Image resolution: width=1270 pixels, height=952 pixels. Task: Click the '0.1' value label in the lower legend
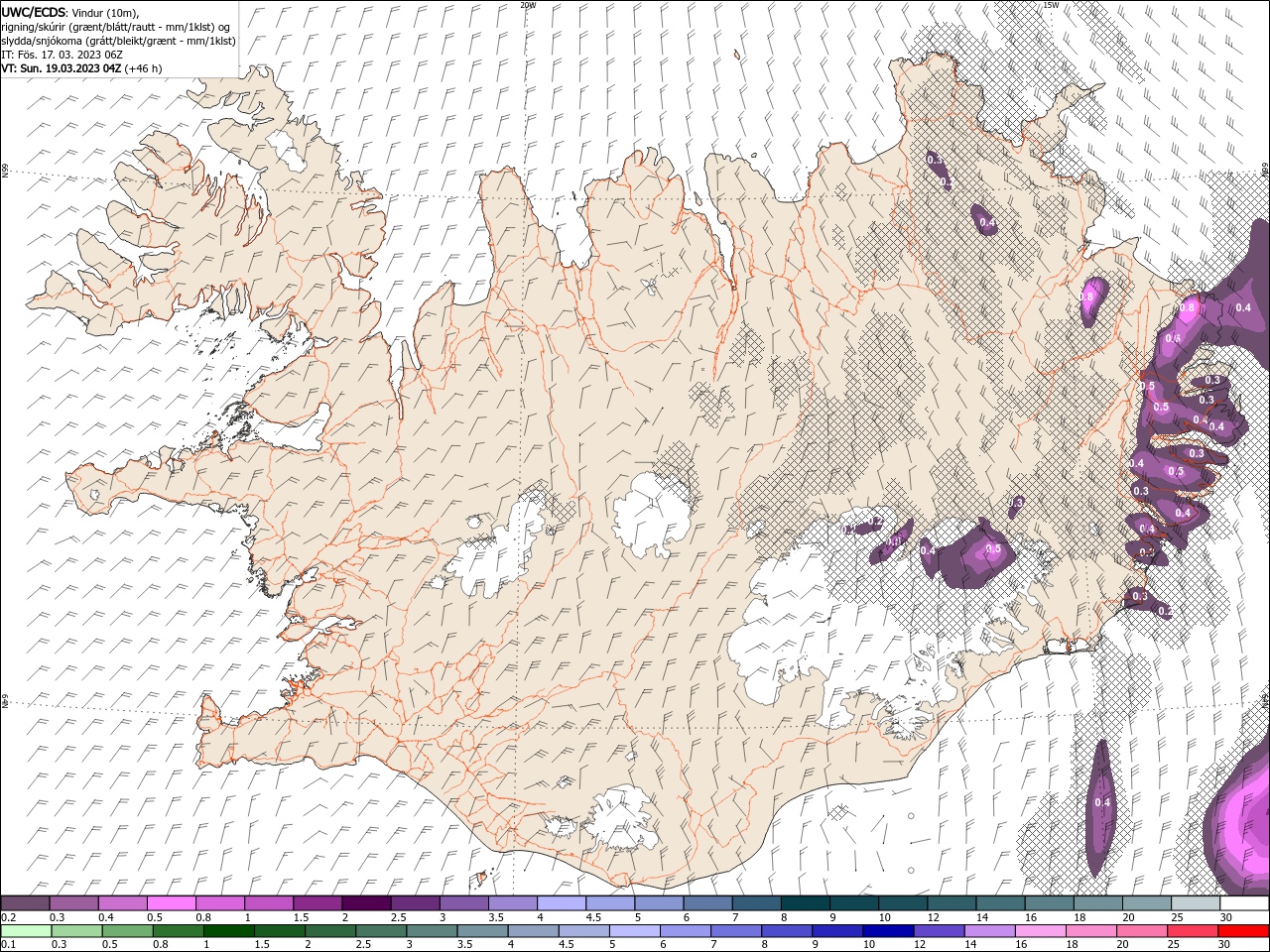(x=8, y=945)
